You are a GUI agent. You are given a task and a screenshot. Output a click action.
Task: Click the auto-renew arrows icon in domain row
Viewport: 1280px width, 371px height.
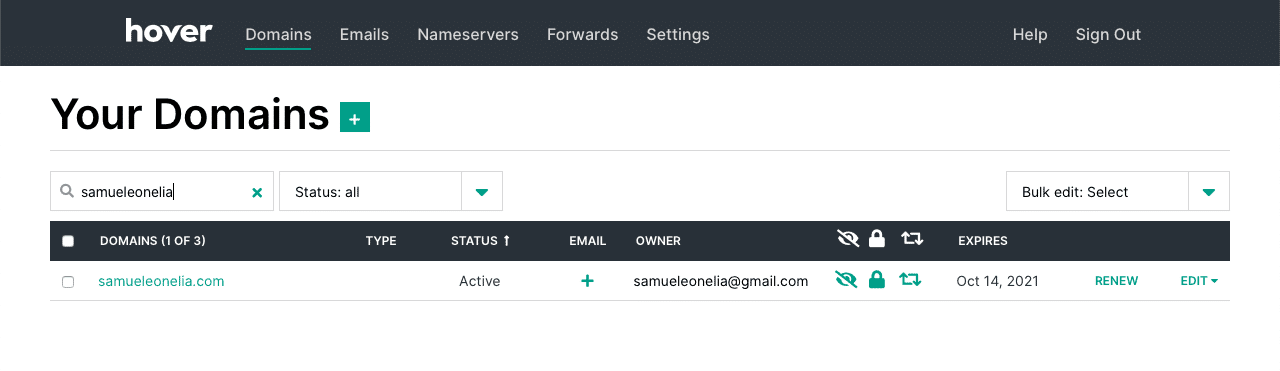pos(910,281)
